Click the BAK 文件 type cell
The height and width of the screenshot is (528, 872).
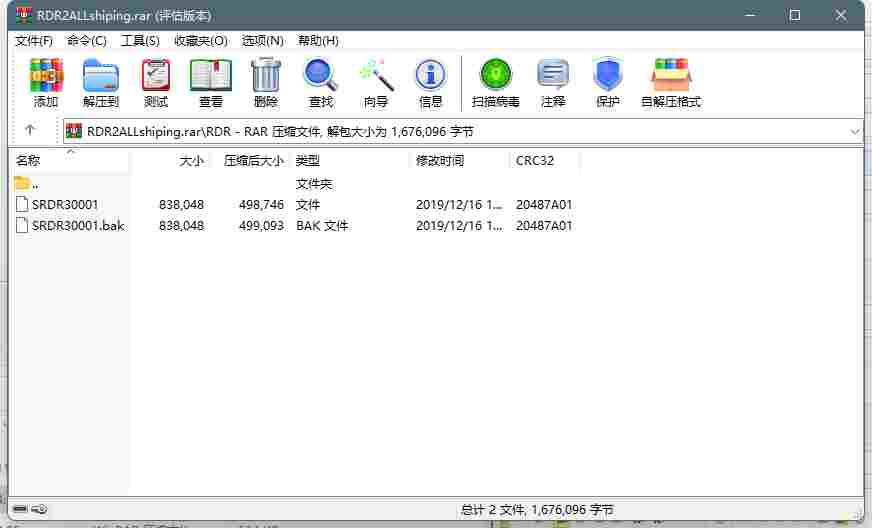322,225
